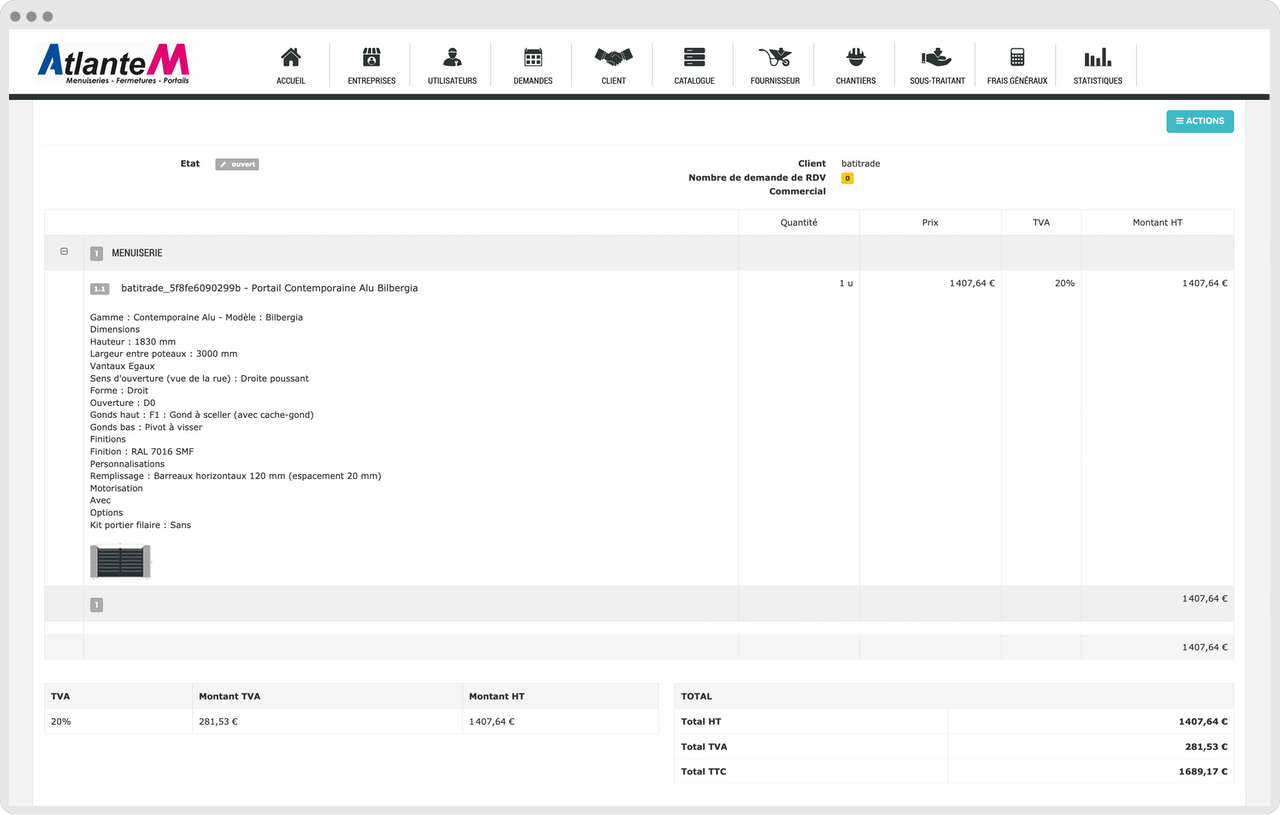Click the portal product thumbnail image

point(121,560)
